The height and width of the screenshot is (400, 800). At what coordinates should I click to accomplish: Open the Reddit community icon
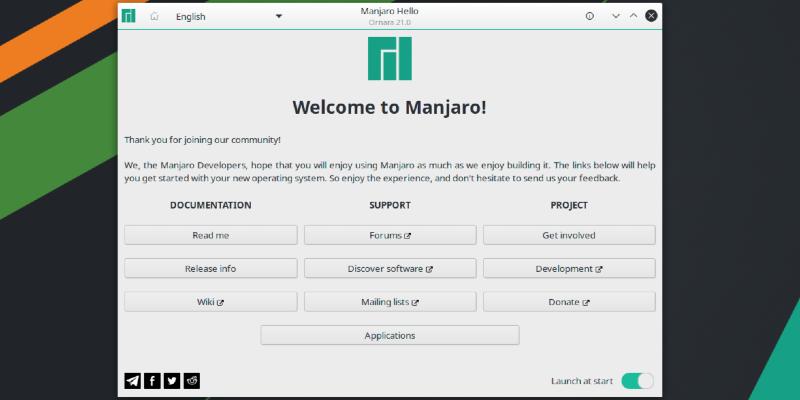[x=192, y=380]
